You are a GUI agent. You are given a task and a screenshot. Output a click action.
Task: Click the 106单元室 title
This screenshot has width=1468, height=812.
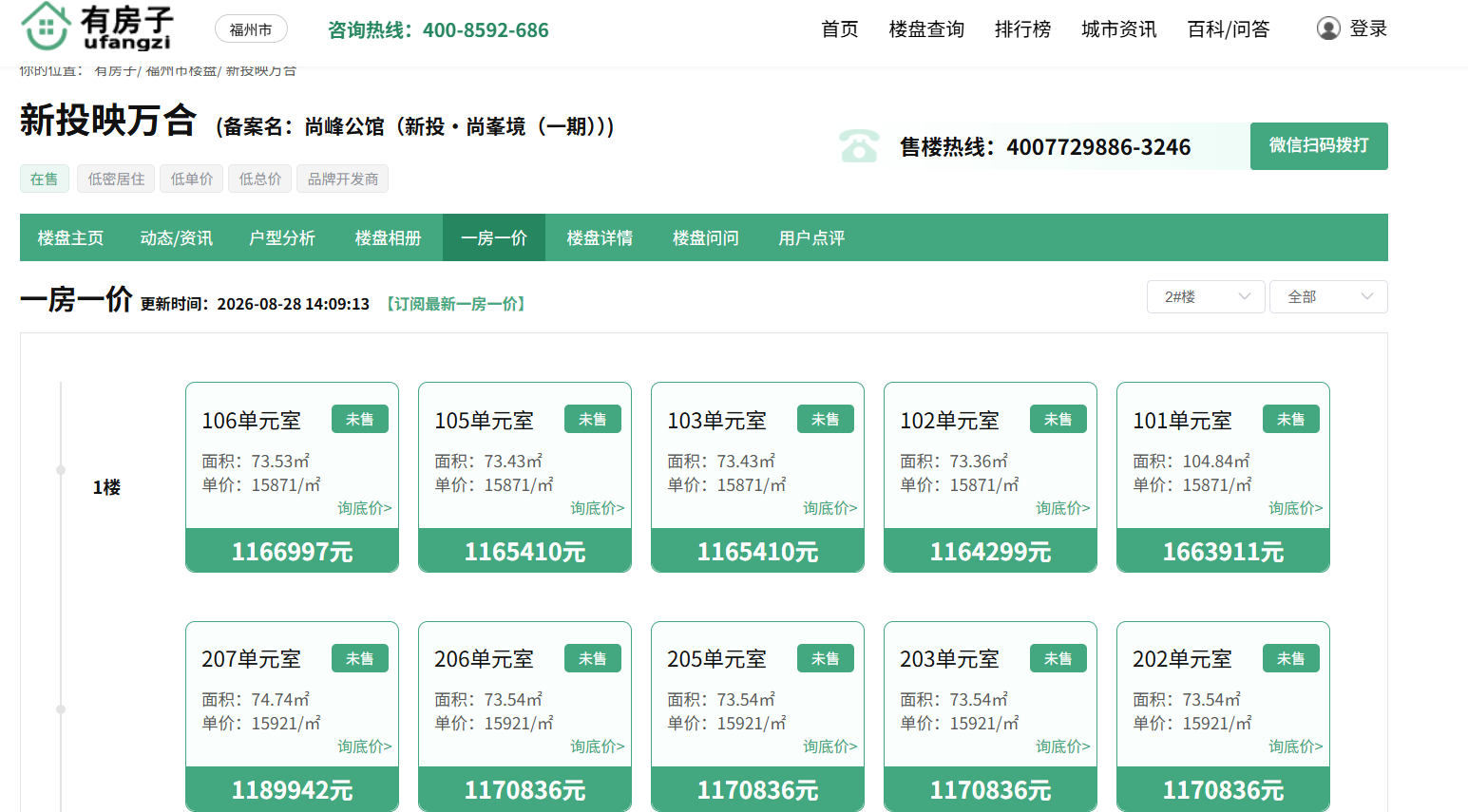(x=252, y=421)
